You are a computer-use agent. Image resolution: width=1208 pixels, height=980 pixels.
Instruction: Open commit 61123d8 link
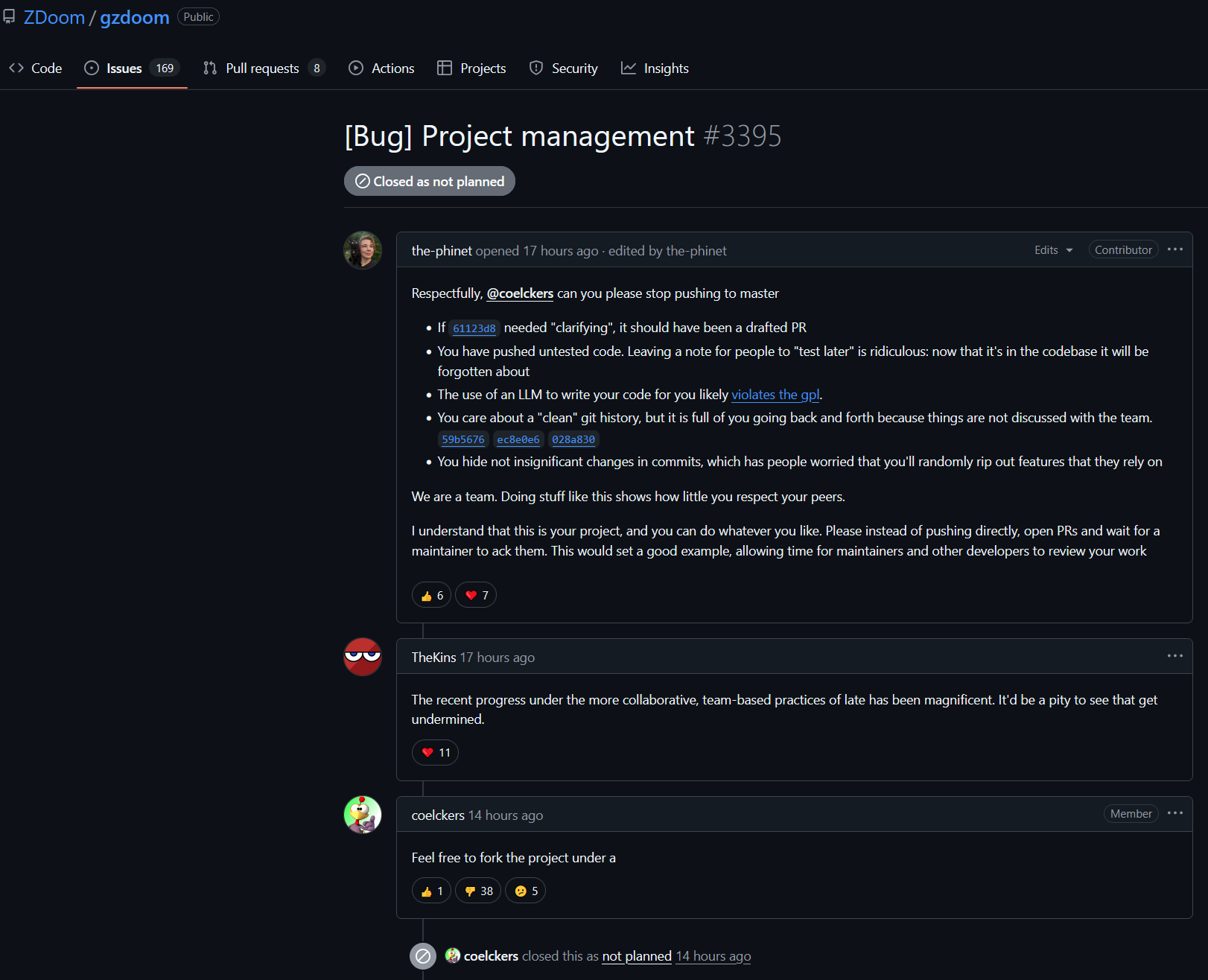pos(474,328)
